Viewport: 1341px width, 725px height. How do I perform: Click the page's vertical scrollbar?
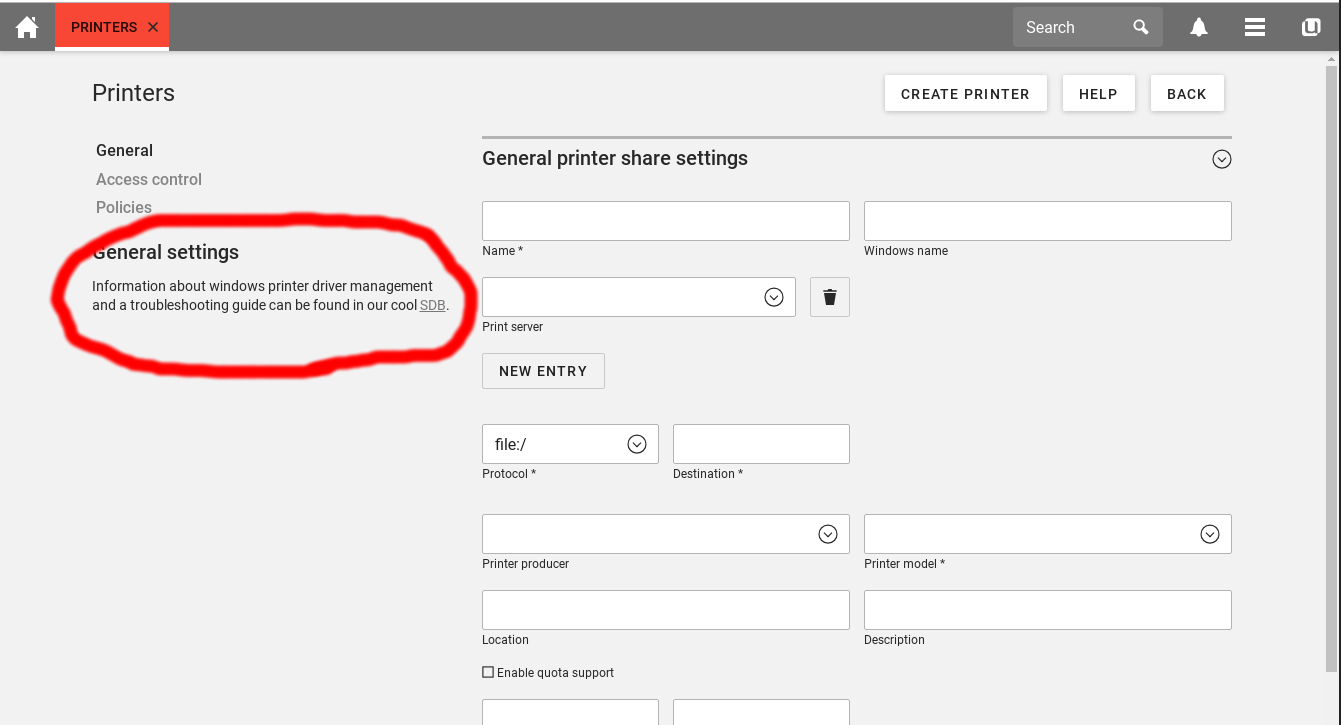1330,360
